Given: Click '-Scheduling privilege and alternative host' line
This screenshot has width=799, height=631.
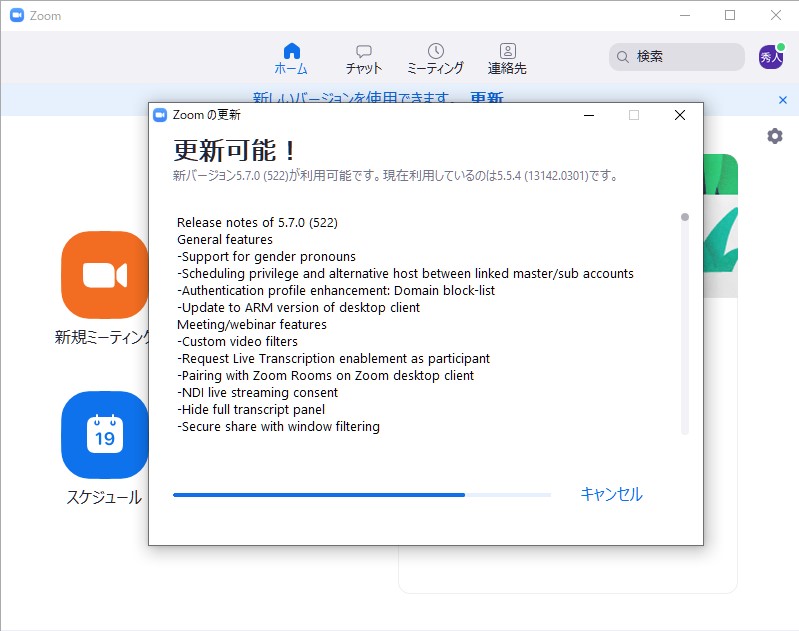Looking at the screenshot, I should 405,274.
